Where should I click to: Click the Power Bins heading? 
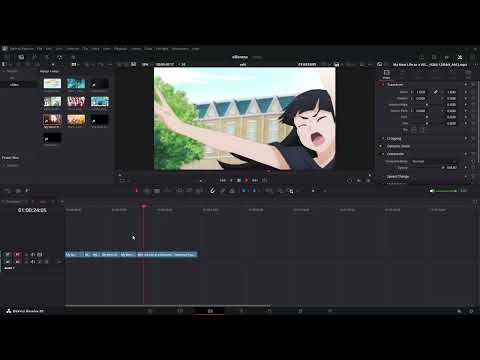tap(10, 158)
